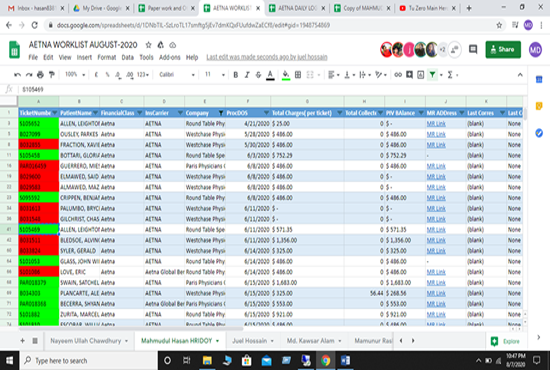
Task: Click Decrease decimal places icon
Action: (118, 75)
